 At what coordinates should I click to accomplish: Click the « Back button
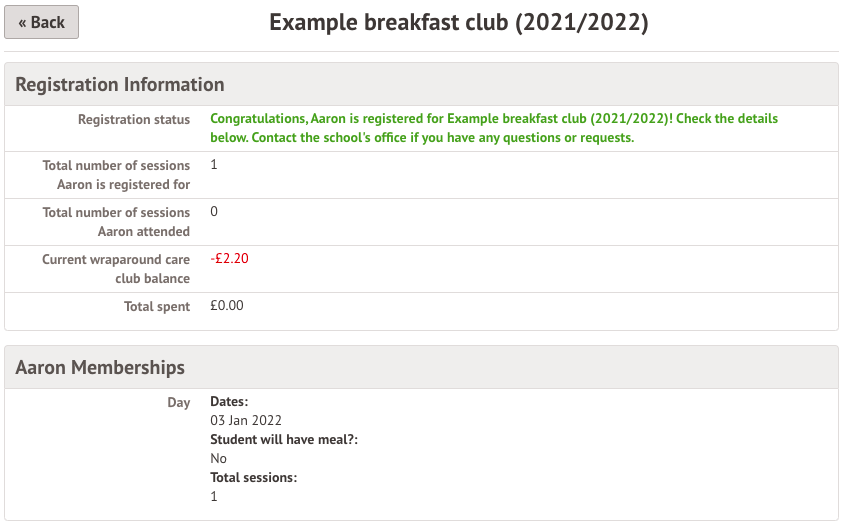coord(41,22)
